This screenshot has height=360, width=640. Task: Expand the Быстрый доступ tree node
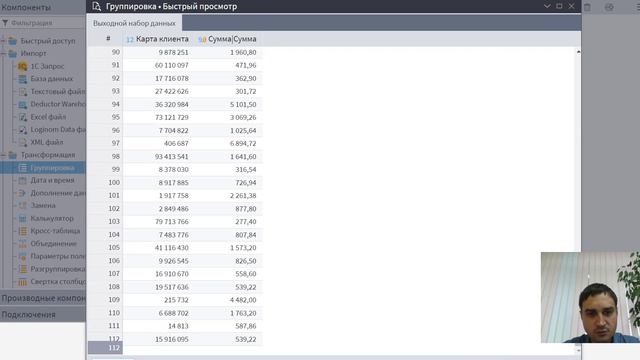[3, 41]
